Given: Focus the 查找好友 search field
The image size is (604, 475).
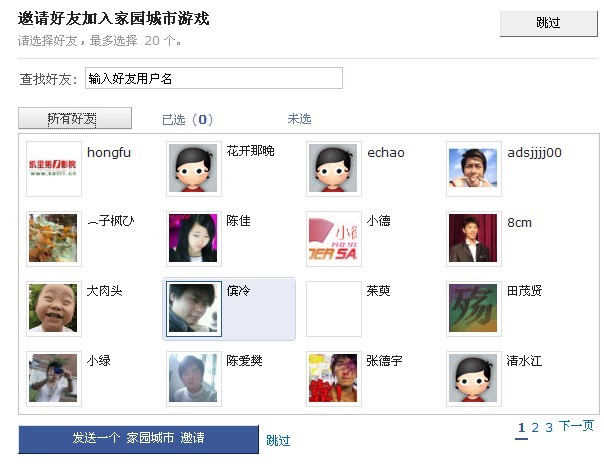Looking at the screenshot, I should pyautogui.click(x=214, y=78).
